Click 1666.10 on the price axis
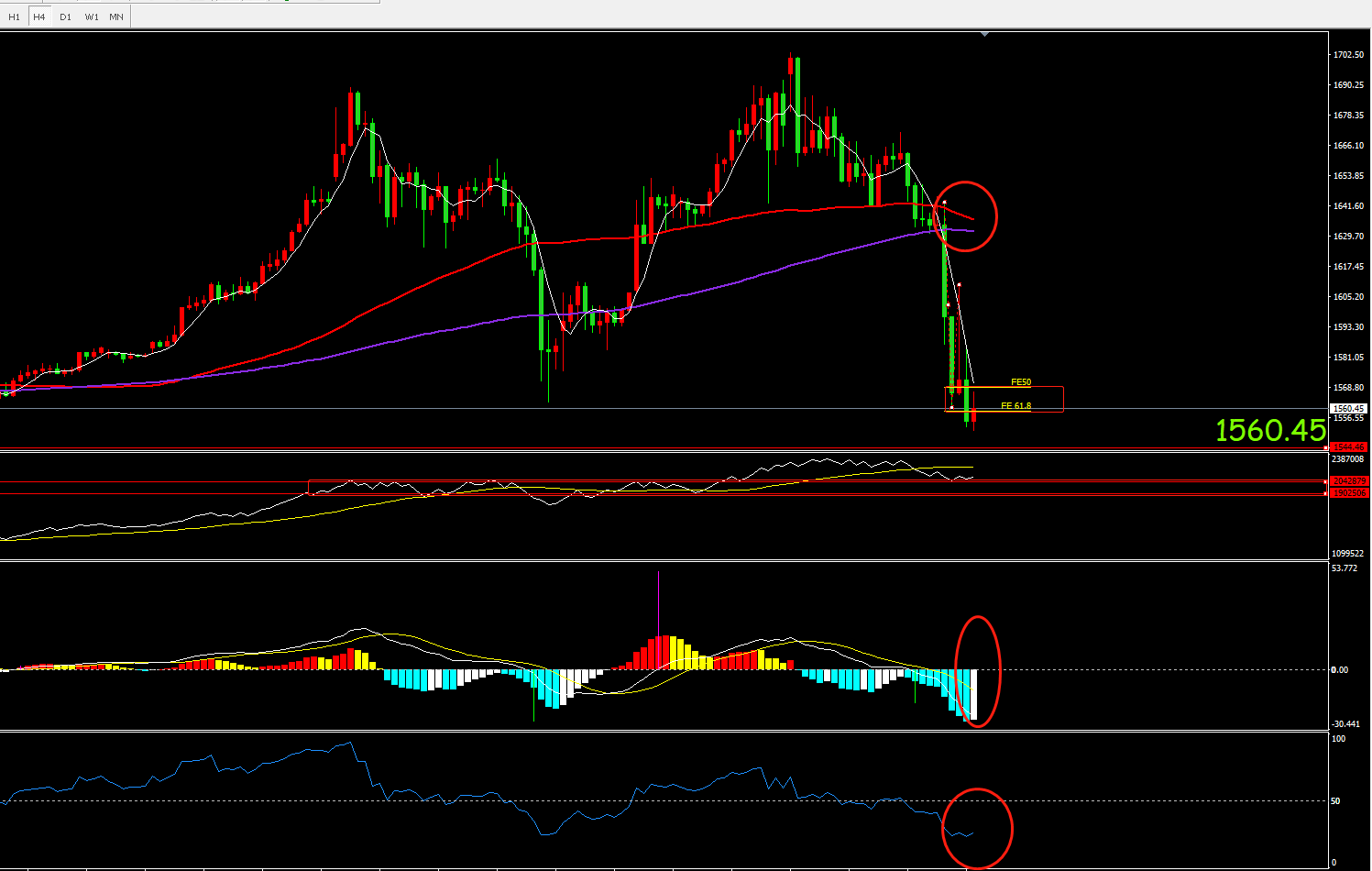The image size is (1372, 871). 1348,146
